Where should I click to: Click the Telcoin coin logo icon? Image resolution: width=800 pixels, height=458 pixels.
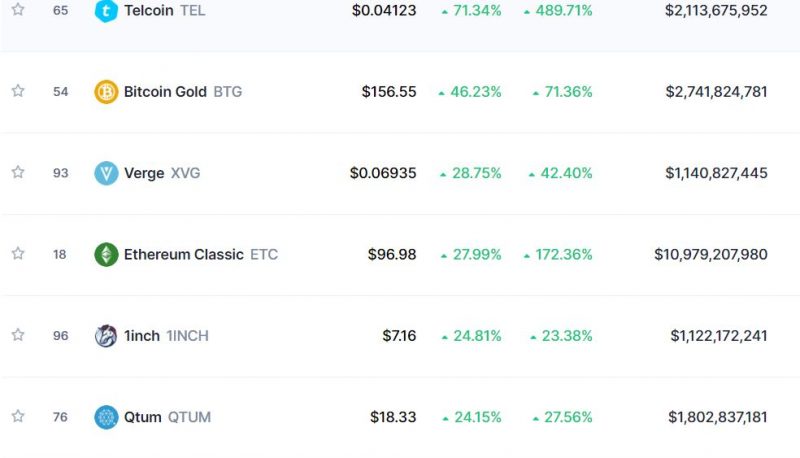[x=106, y=11]
